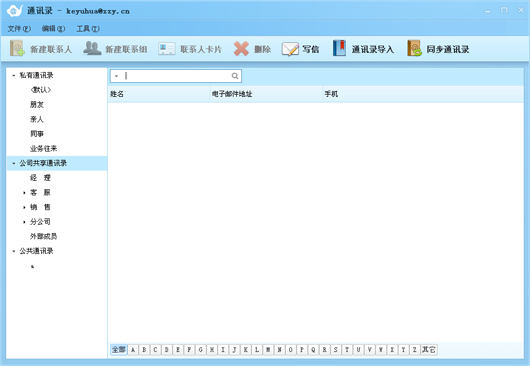Select the 外部成员 group
Image resolution: width=530 pixels, height=366 pixels.
(x=44, y=236)
